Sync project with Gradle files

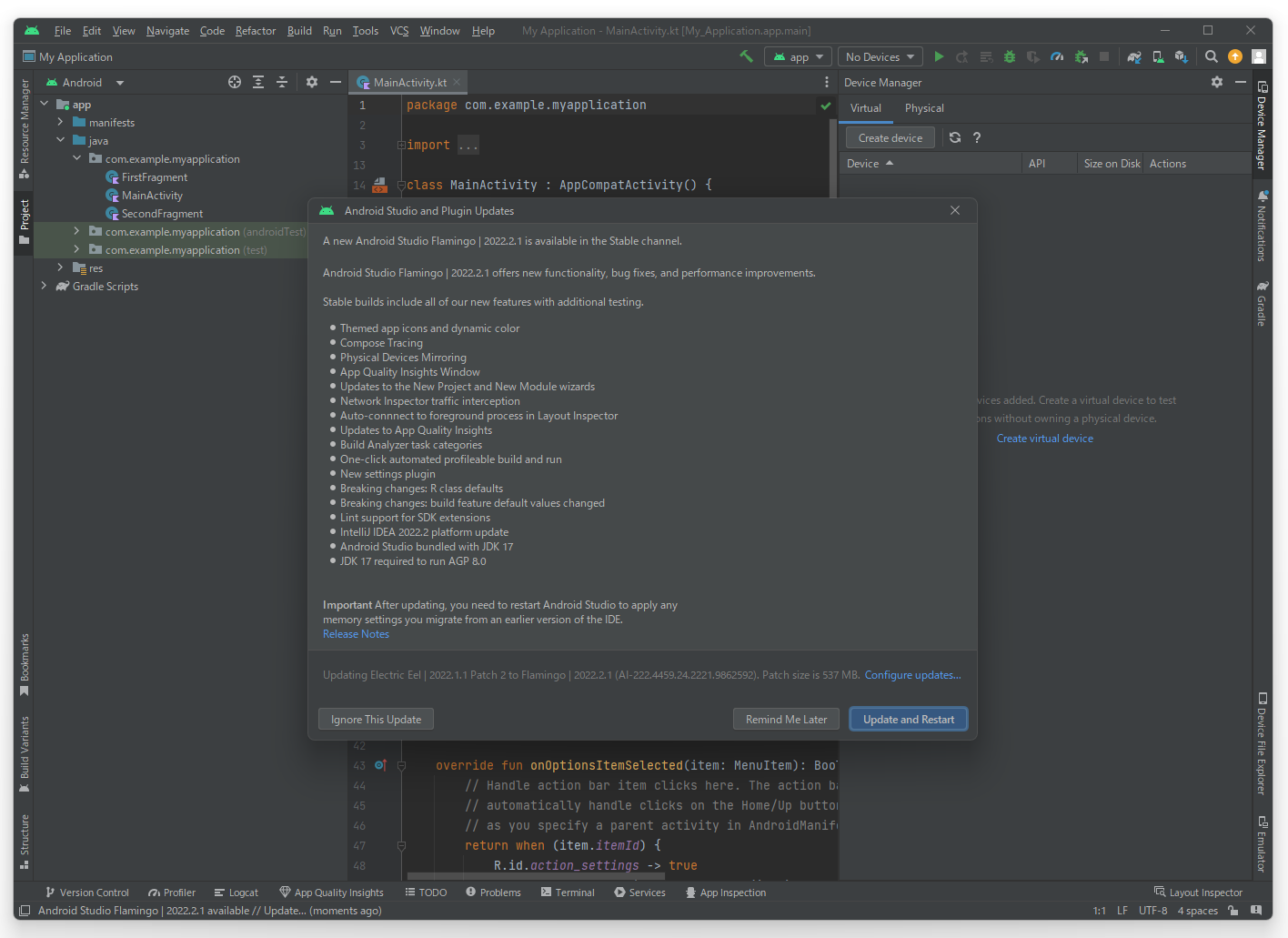pos(1133,55)
